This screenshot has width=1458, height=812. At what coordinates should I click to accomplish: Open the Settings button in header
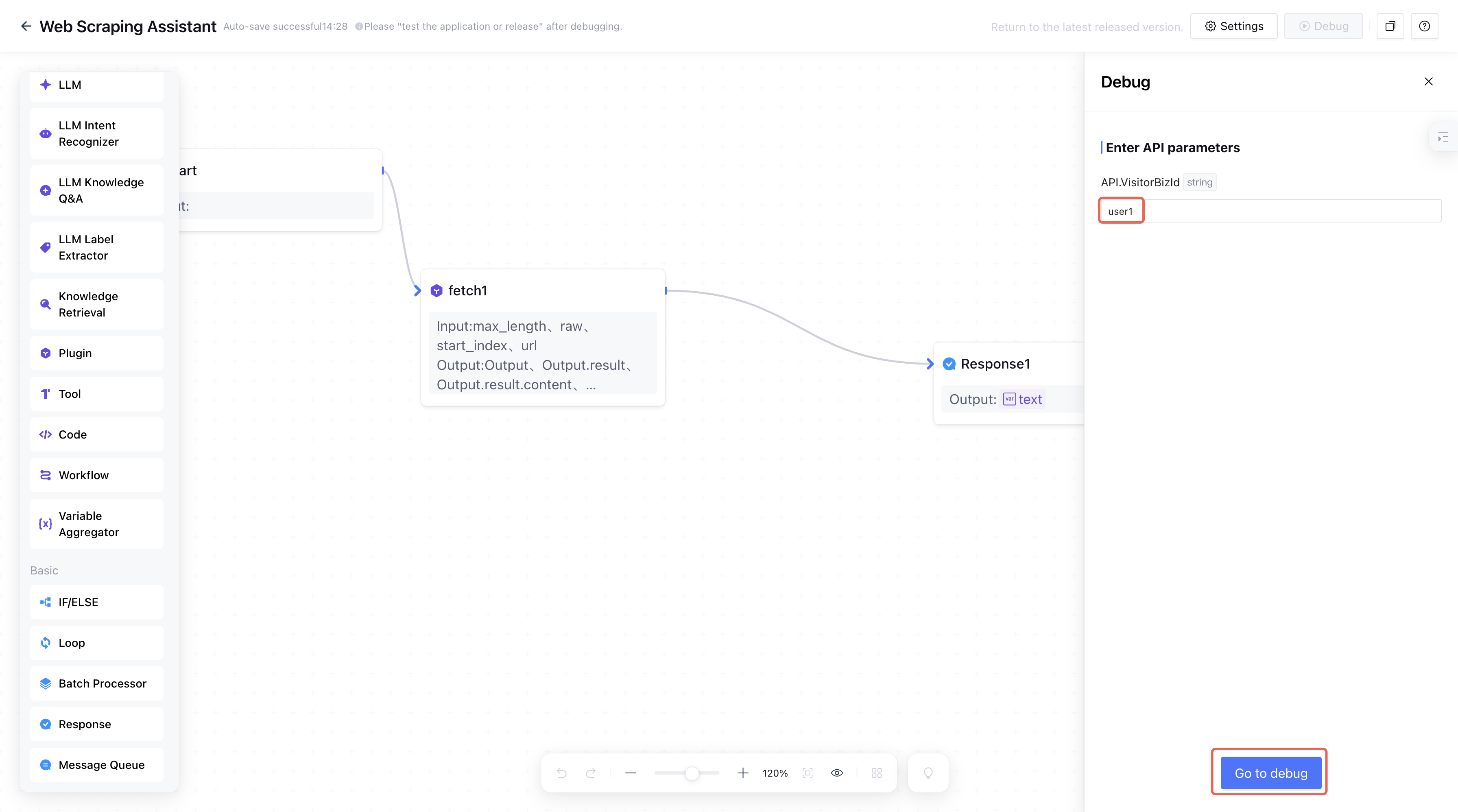1234,26
